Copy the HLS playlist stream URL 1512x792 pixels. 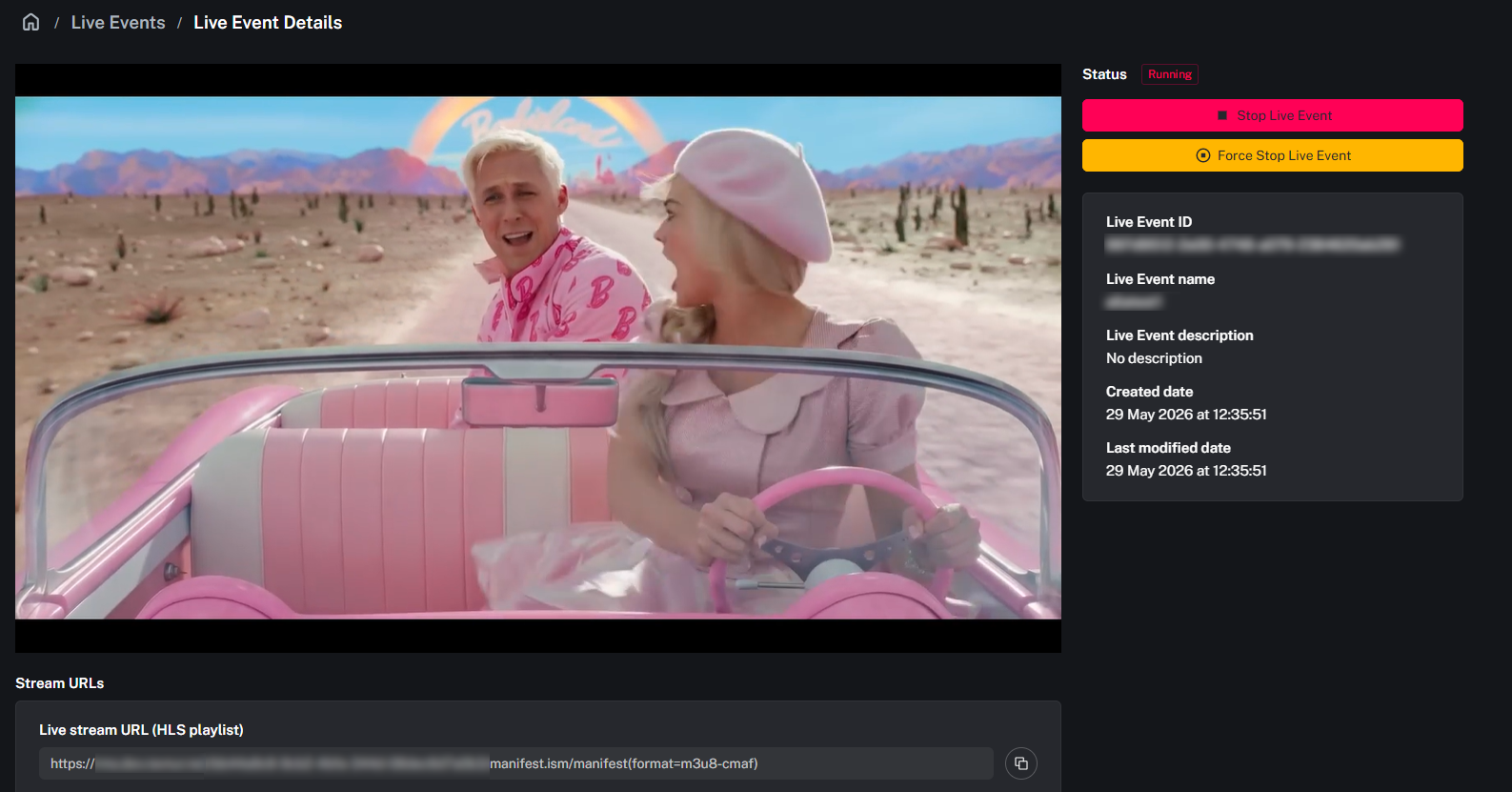pyautogui.click(x=1021, y=763)
